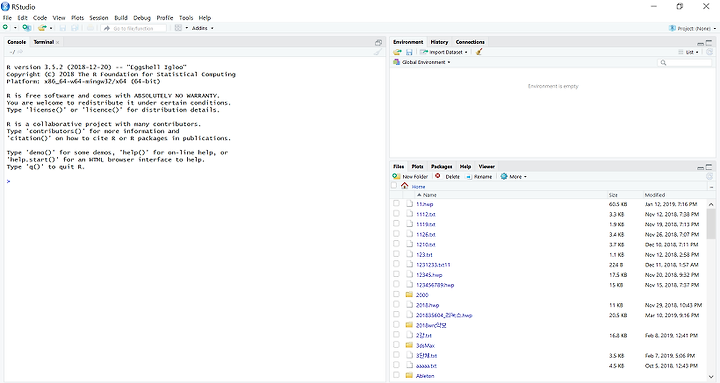720x383 pixels.
Task: Check the box for 123.txt
Action: (396, 253)
